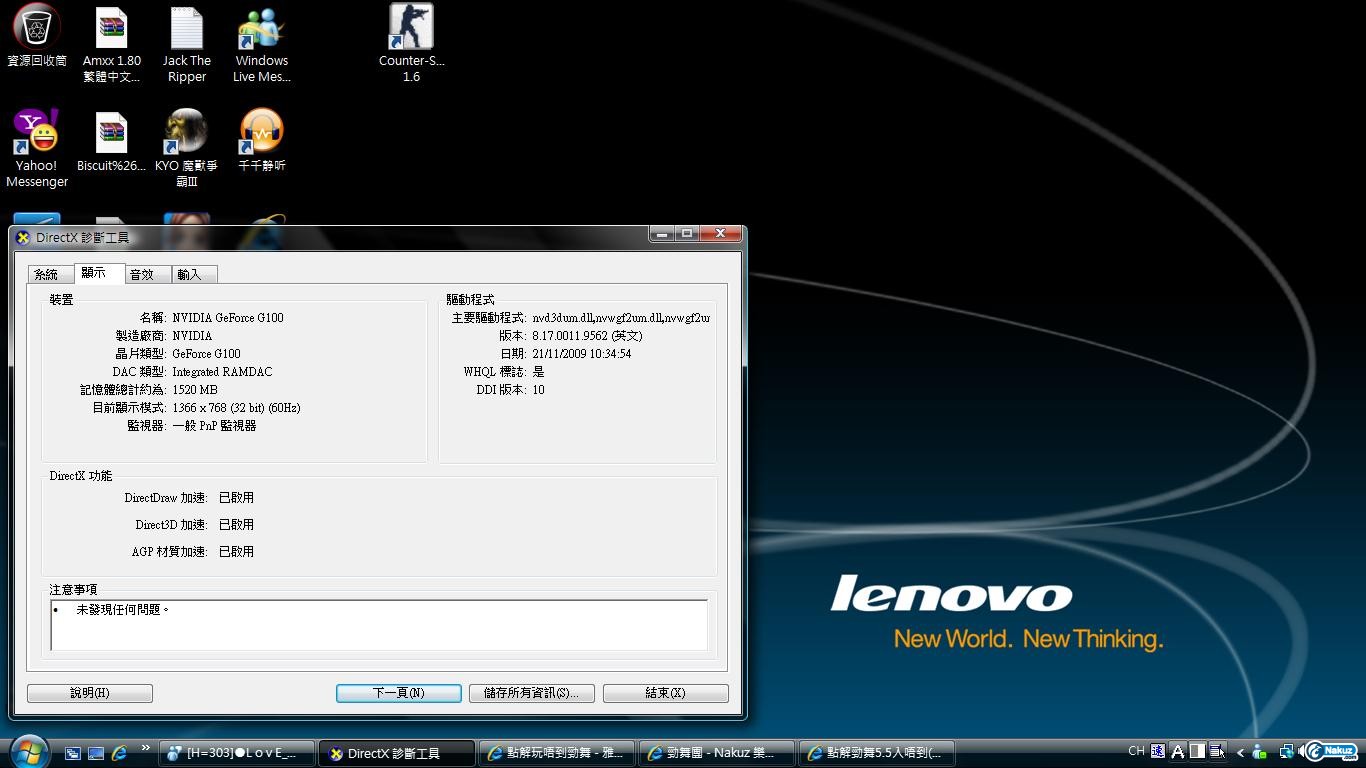
Task: Click the DirectX icon in the dialog title bar
Action: 23,238
